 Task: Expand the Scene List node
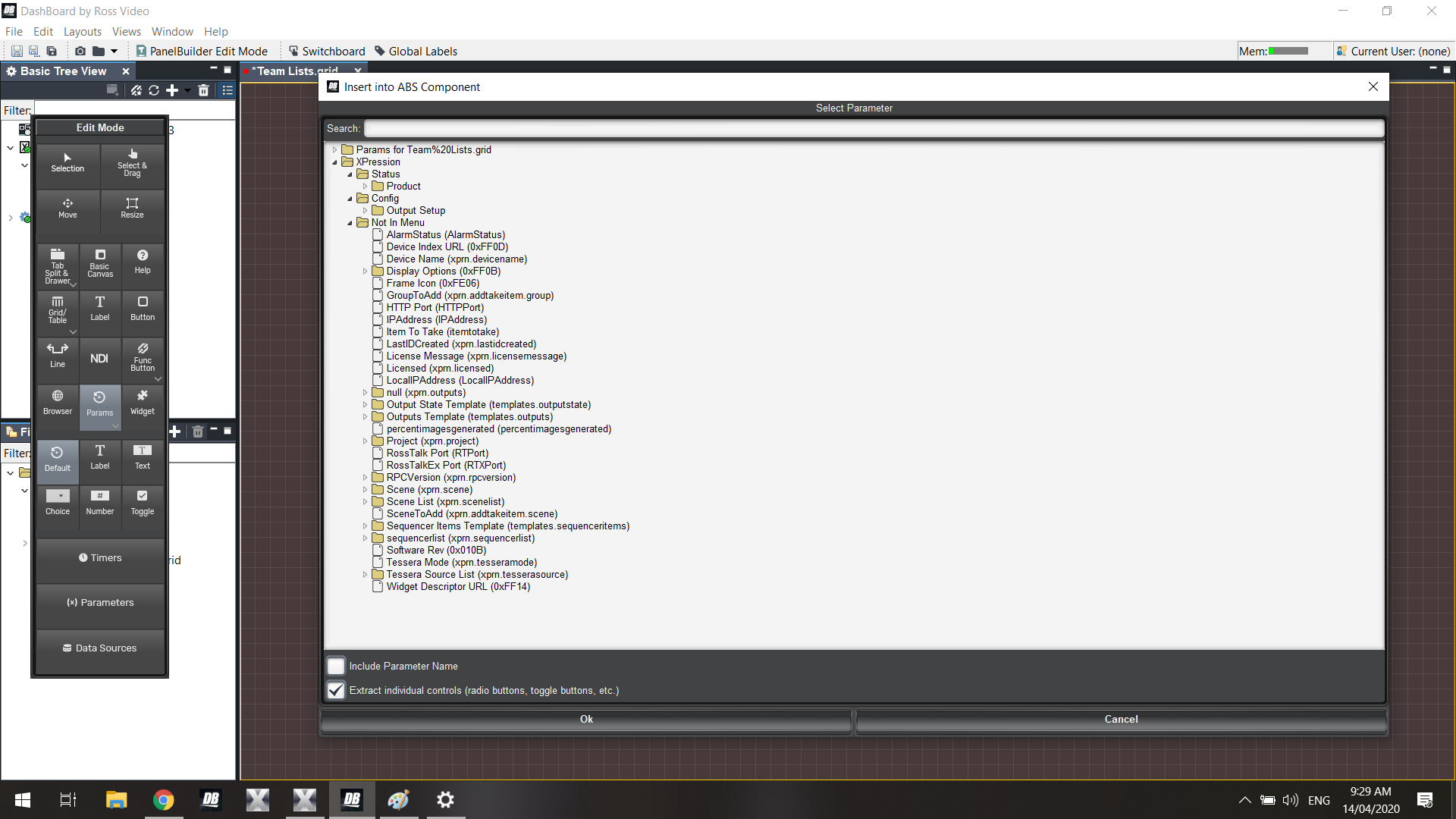tap(365, 502)
